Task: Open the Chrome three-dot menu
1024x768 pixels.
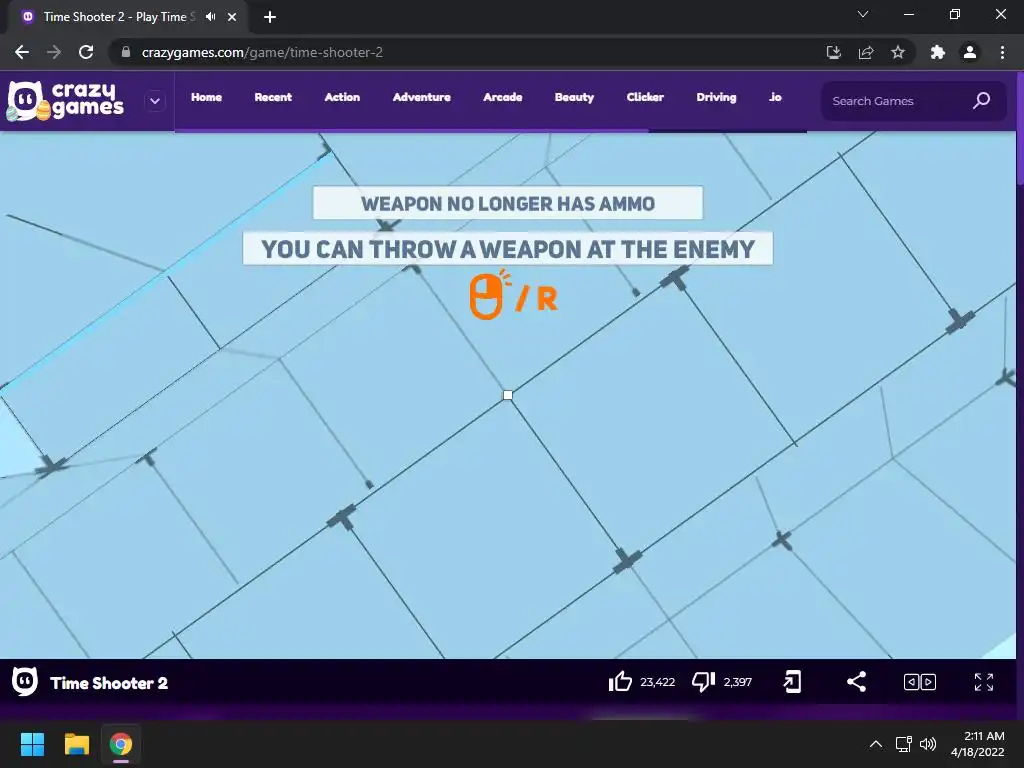Action: (1002, 52)
